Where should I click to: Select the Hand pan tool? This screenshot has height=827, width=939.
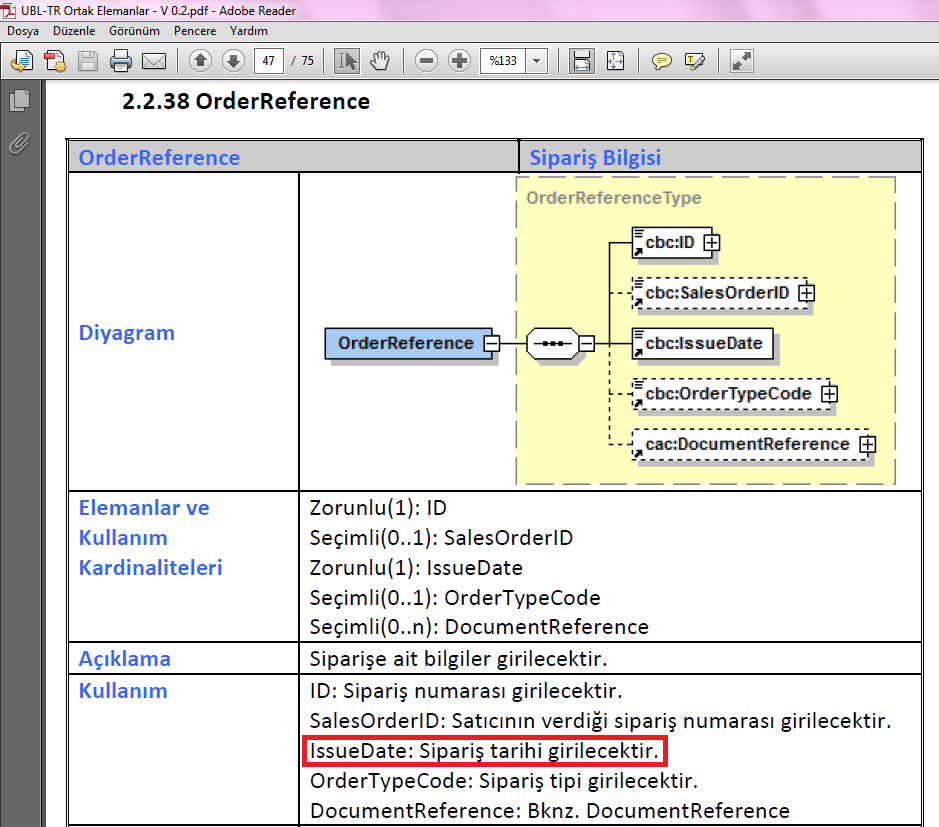(x=379, y=61)
